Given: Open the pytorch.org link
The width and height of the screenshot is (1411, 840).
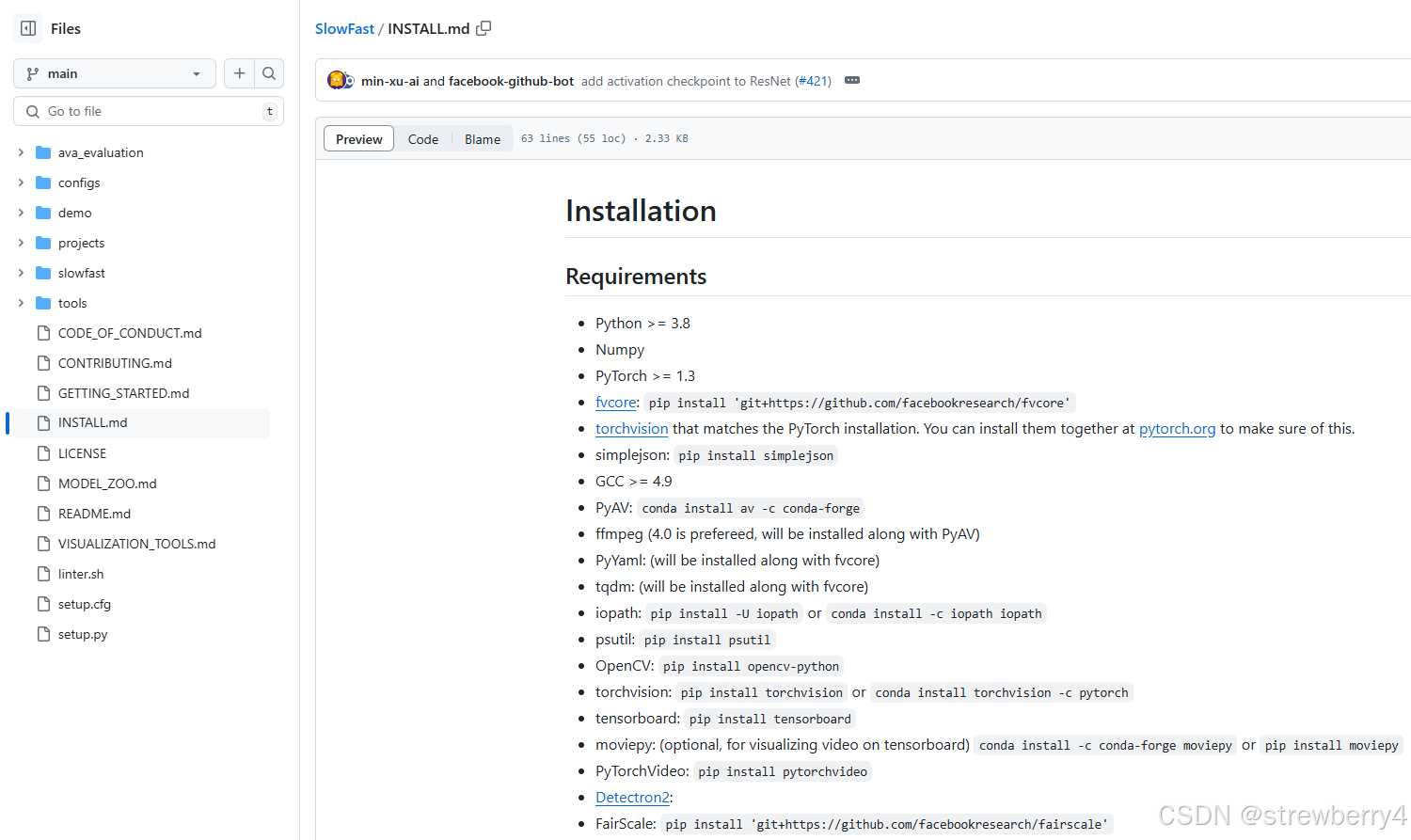Looking at the screenshot, I should click(x=1177, y=428).
